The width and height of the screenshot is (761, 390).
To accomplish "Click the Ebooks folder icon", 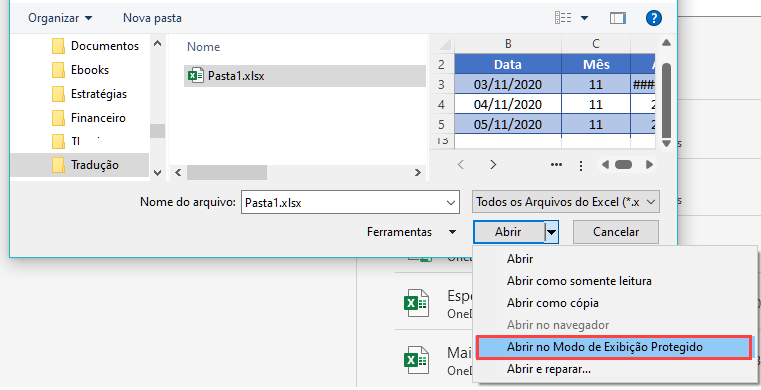I will 58,70.
